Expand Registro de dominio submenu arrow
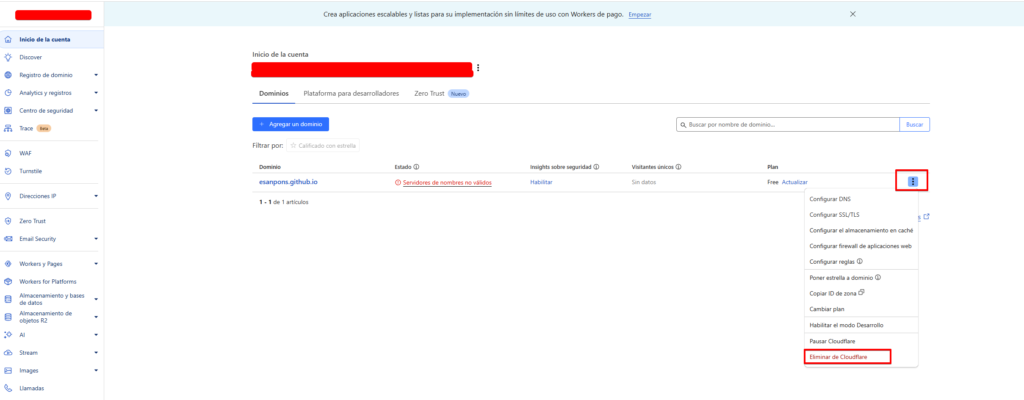 pos(96,75)
